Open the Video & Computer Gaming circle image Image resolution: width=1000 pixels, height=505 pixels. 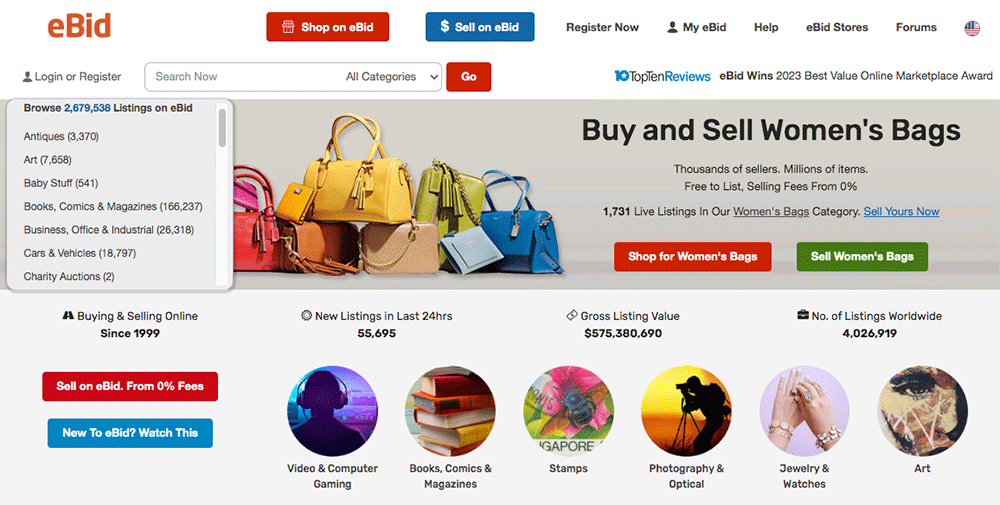[x=332, y=411]
